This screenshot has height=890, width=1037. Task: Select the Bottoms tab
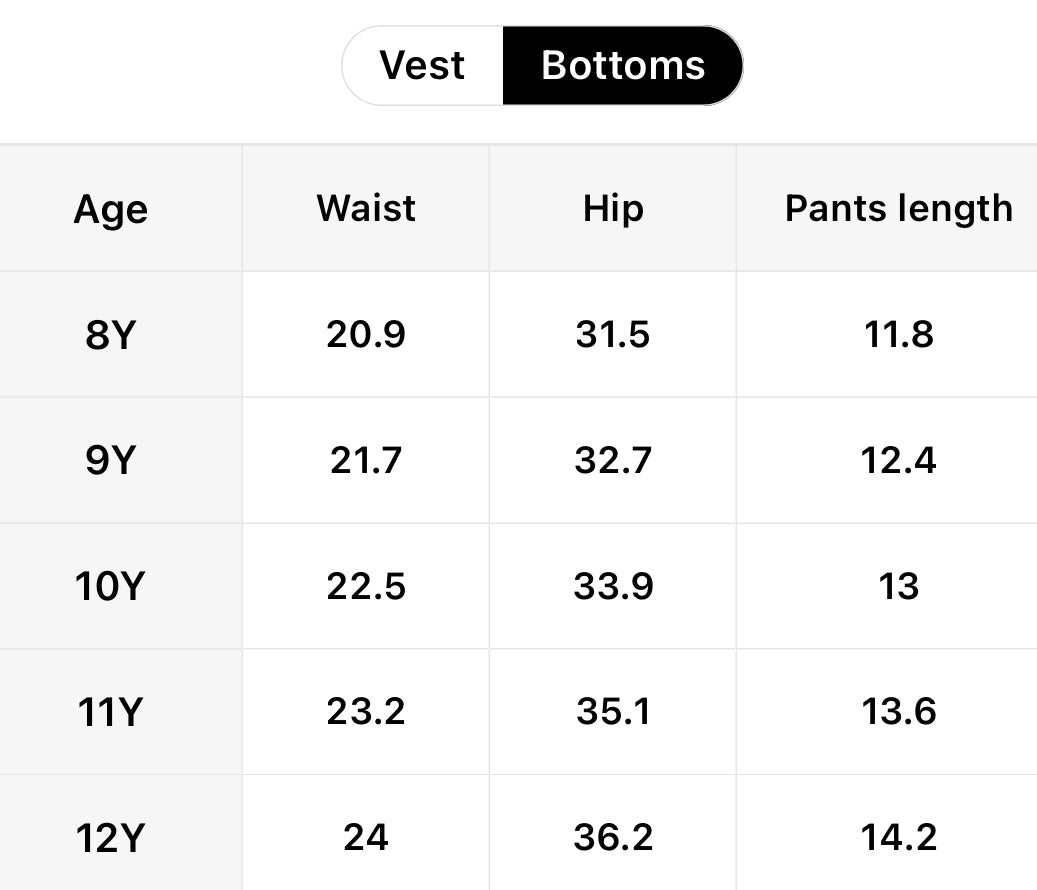coord(622,66)
